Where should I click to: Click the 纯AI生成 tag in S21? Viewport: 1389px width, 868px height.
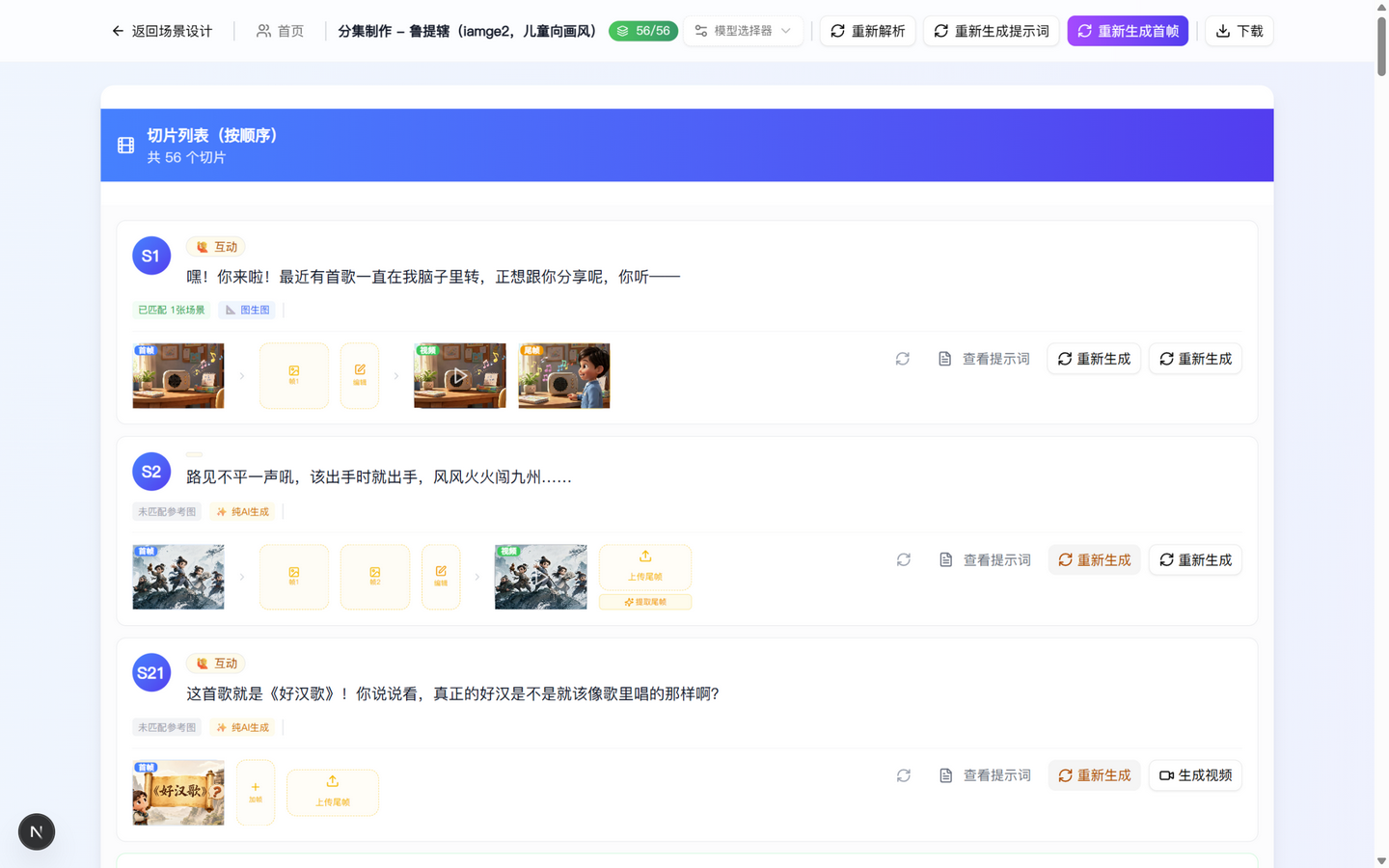(x=242, y=727)
